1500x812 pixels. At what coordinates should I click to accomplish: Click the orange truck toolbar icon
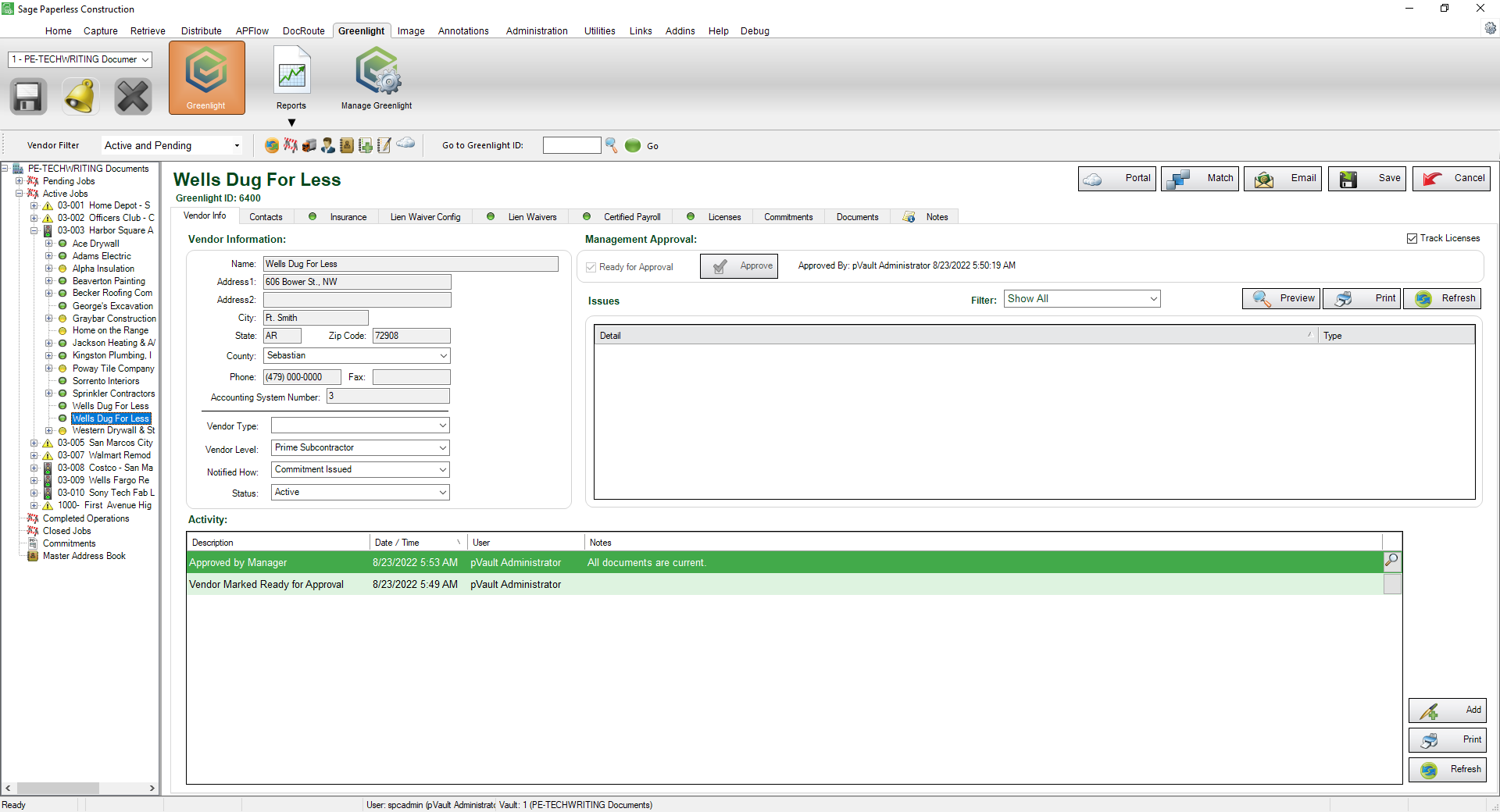point(309,145)
